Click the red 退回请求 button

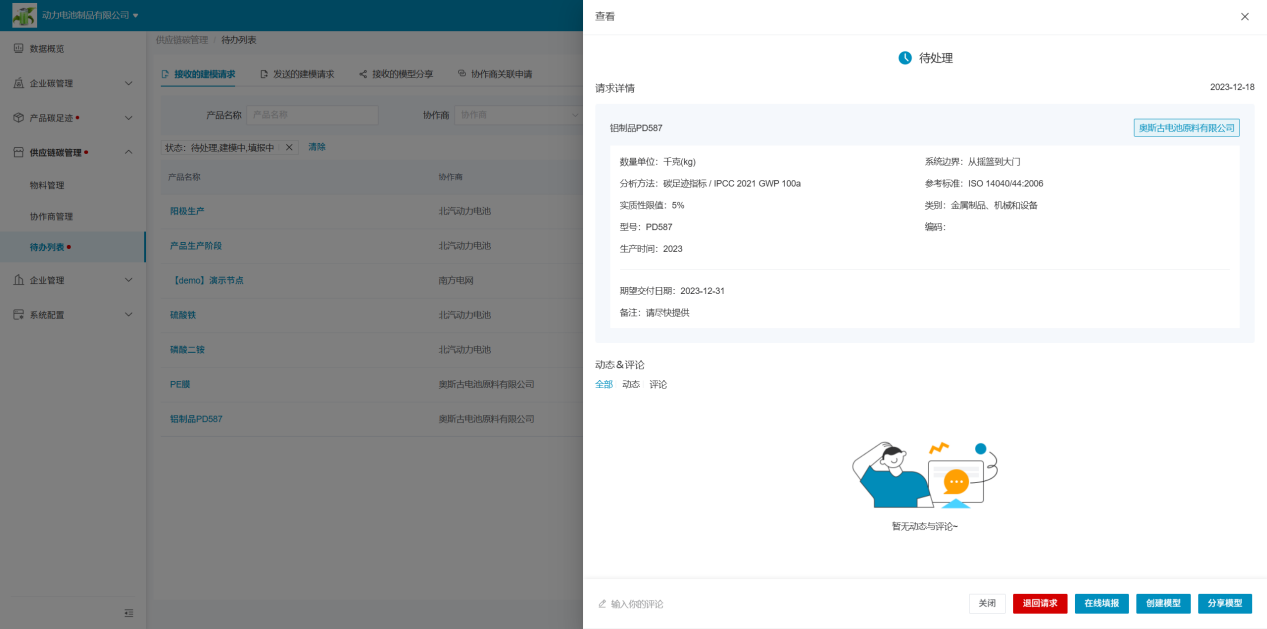click(1040, 603)
